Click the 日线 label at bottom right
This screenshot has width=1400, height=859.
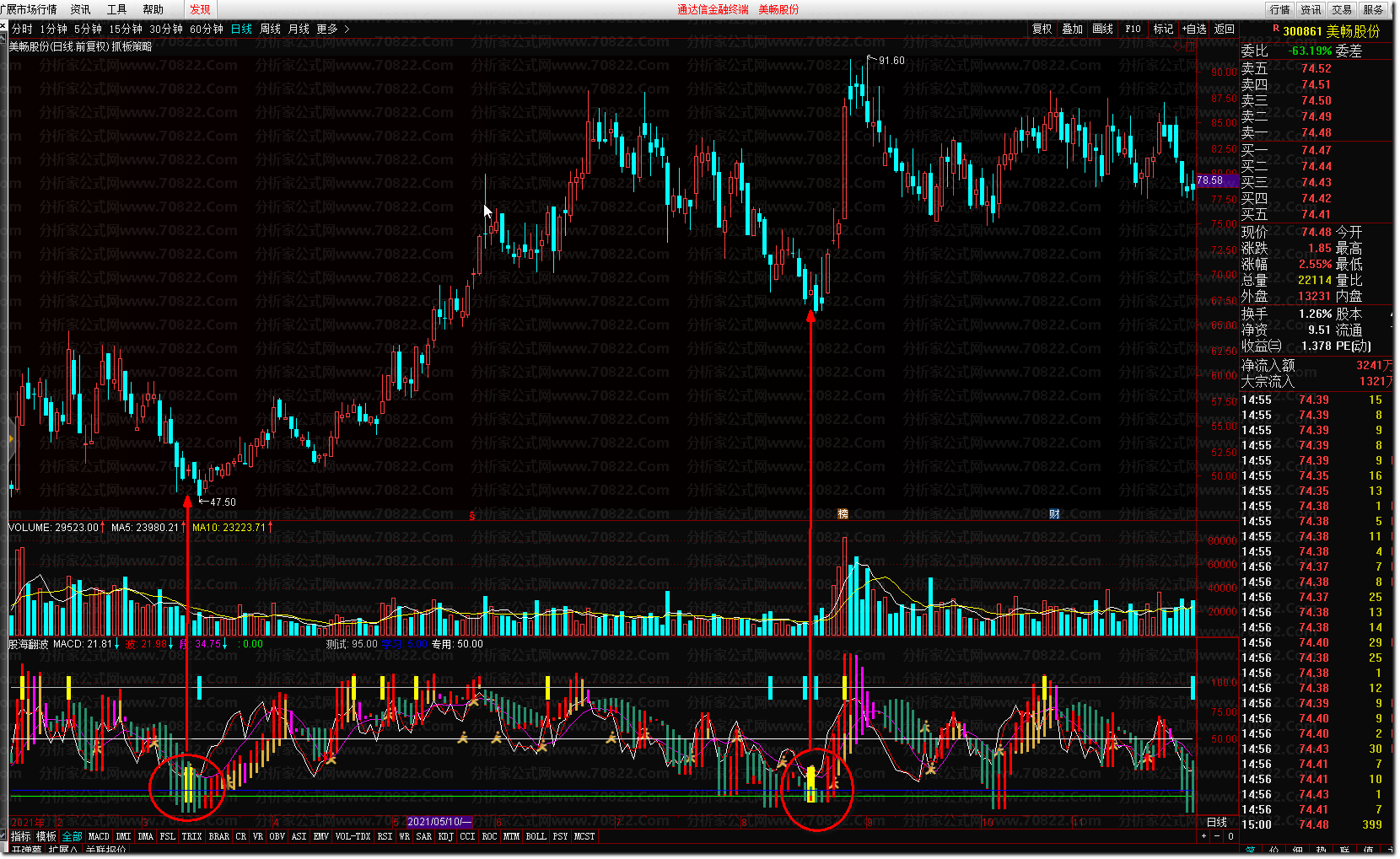(x=1217, y=822)
